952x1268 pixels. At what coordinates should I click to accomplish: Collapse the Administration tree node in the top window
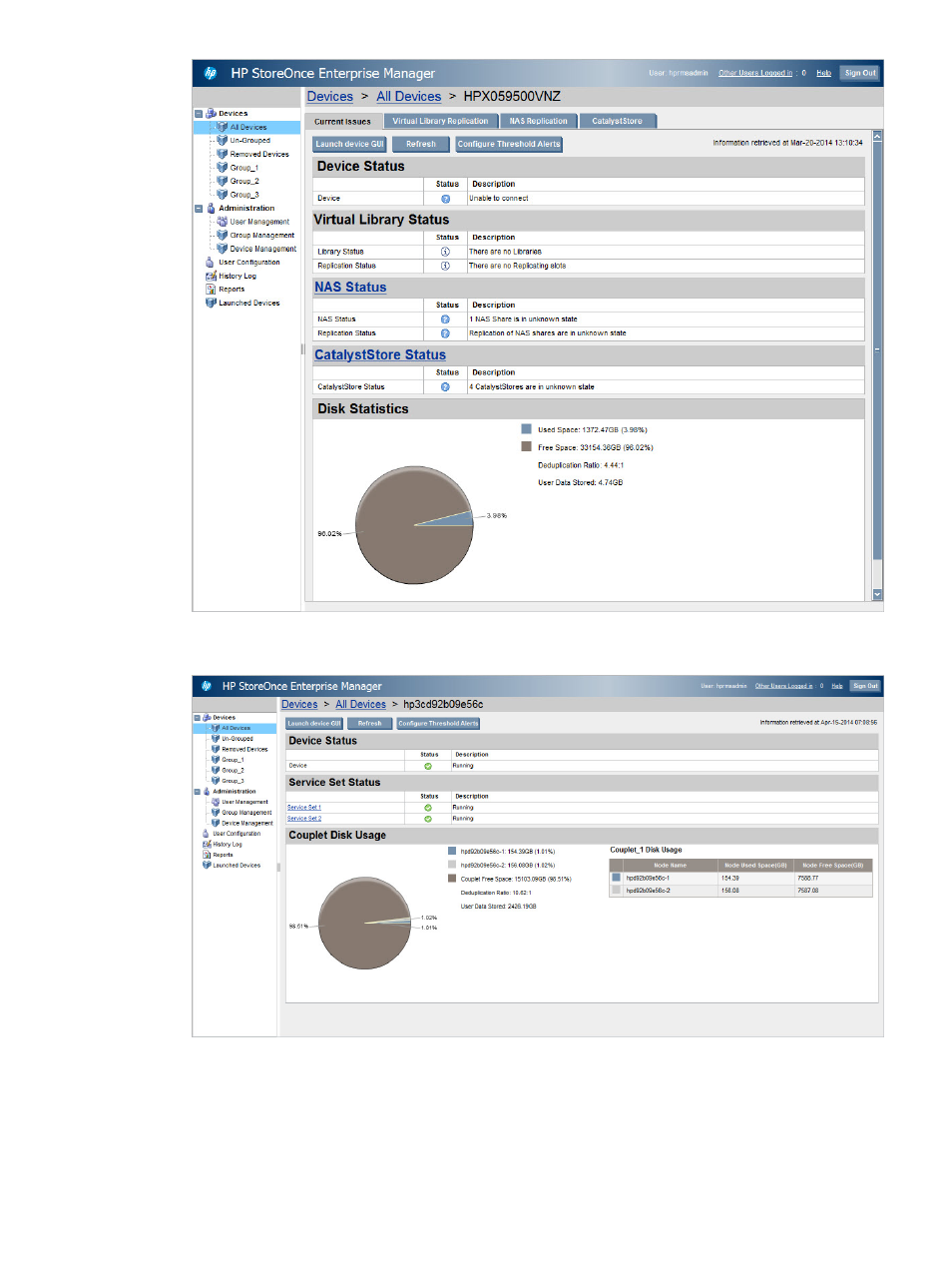click(x=199, y=209)
